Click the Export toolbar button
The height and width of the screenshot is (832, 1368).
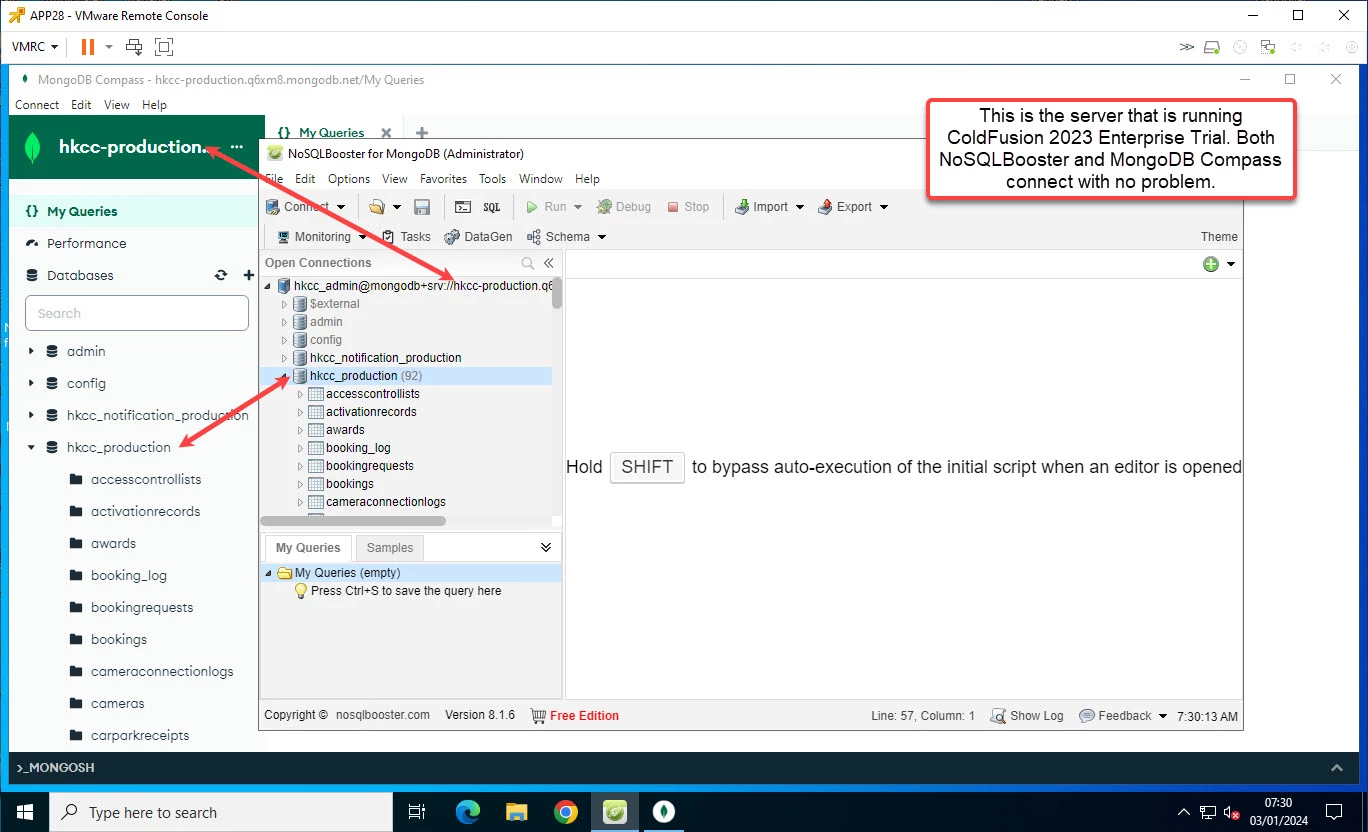[x=845, y=207]
